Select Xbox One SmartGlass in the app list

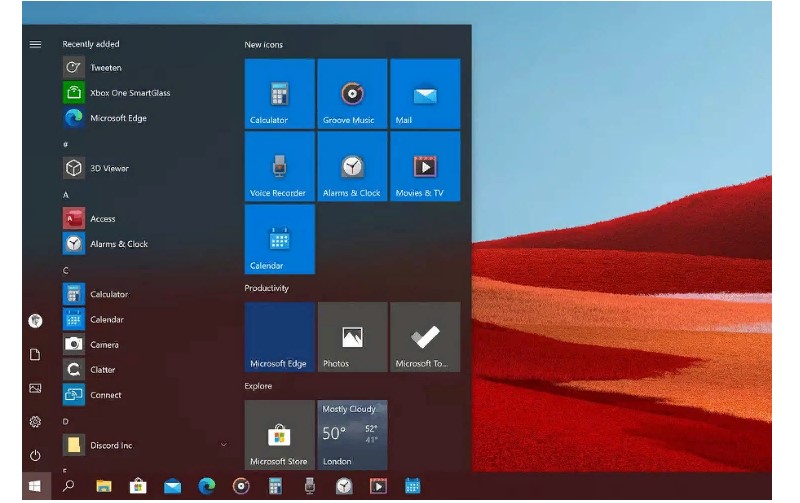click(x=128, y=93)
